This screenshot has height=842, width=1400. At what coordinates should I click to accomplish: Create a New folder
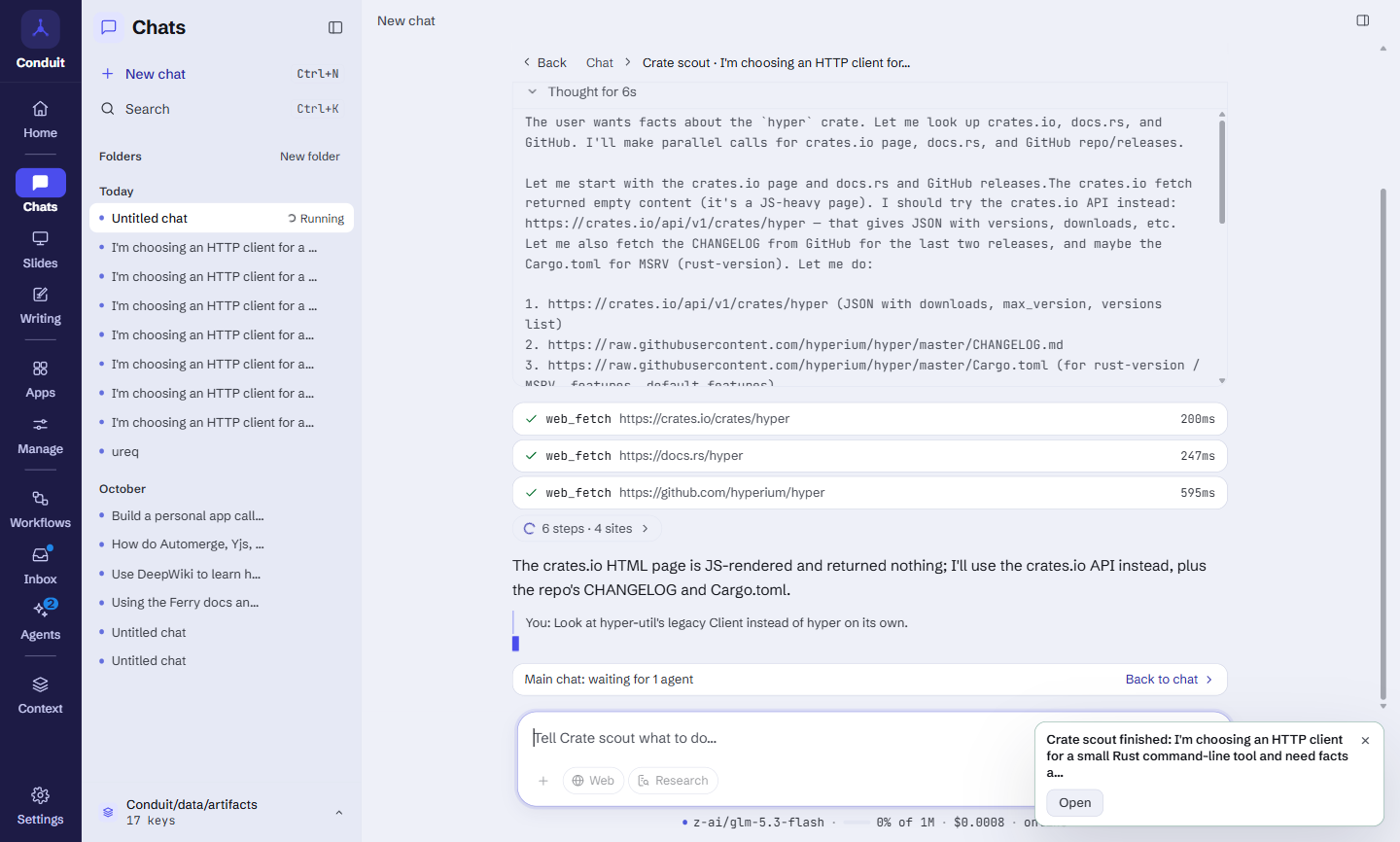coord(310,157)
